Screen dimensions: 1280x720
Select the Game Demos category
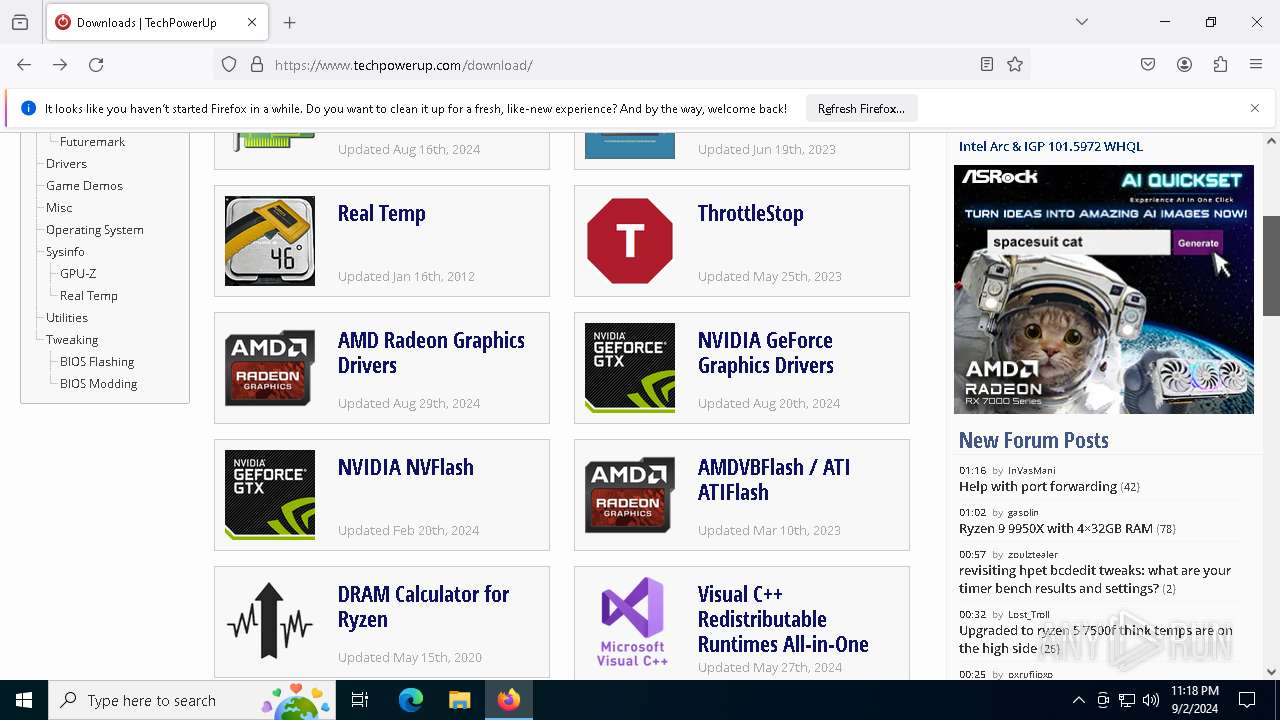click(x=84, y=186)
